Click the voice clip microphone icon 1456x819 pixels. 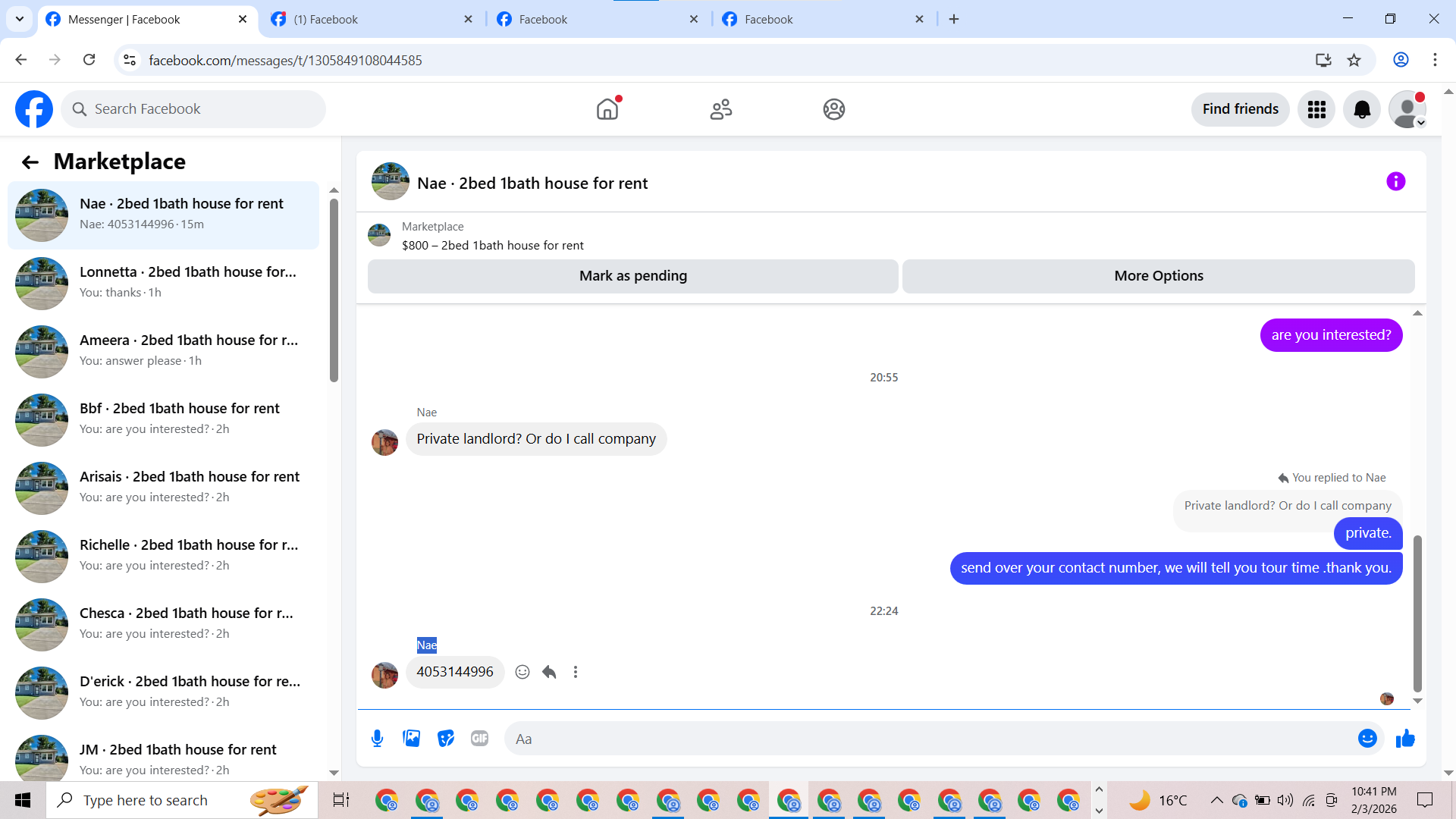[377, 739]
